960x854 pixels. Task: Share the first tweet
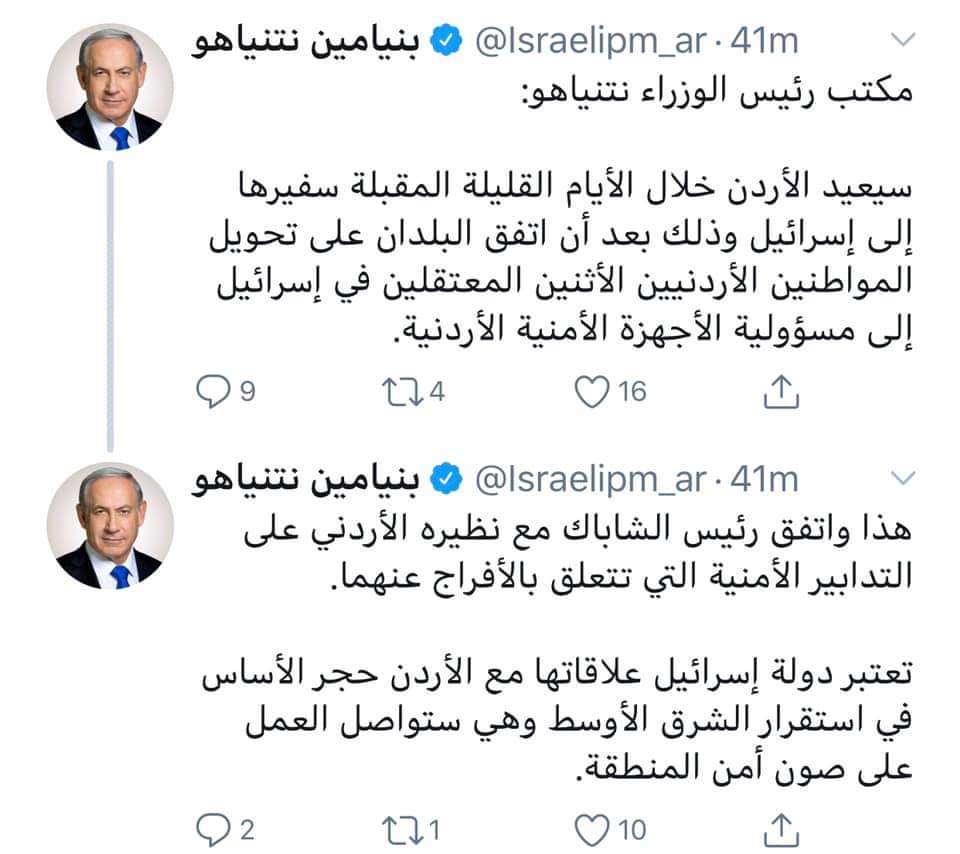coord(781,393)
